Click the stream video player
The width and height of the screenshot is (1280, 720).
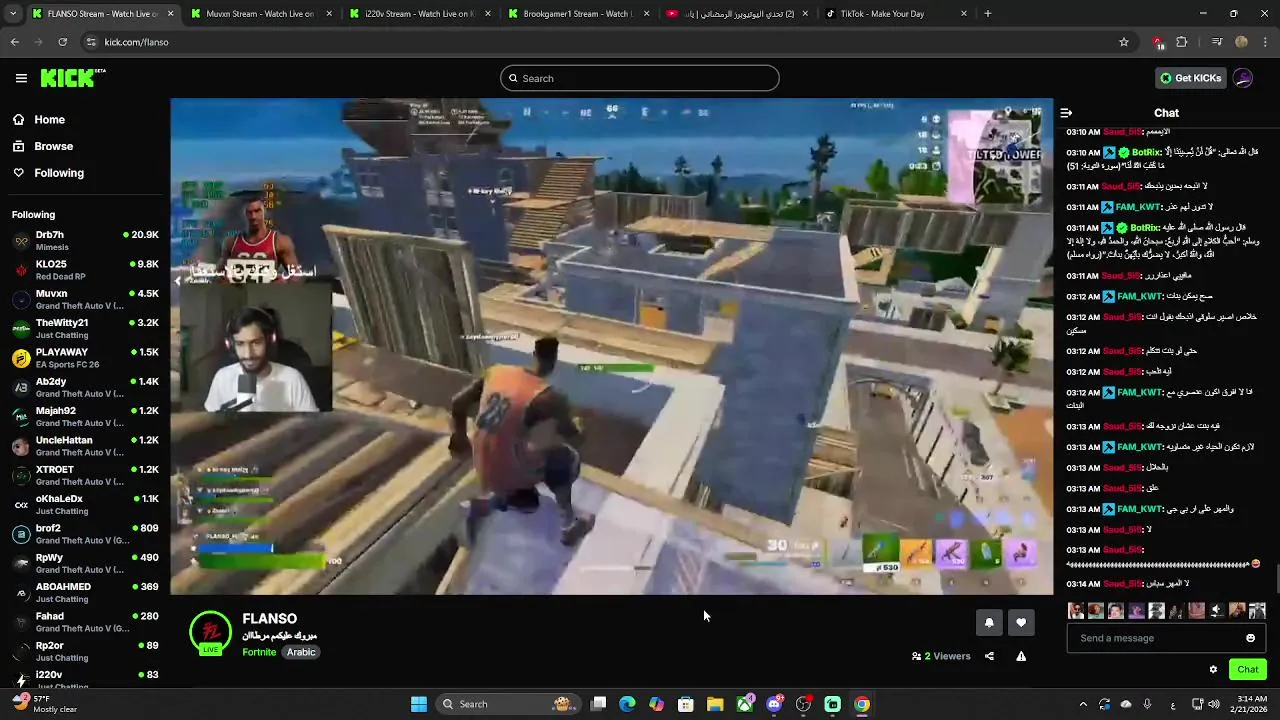611,346
